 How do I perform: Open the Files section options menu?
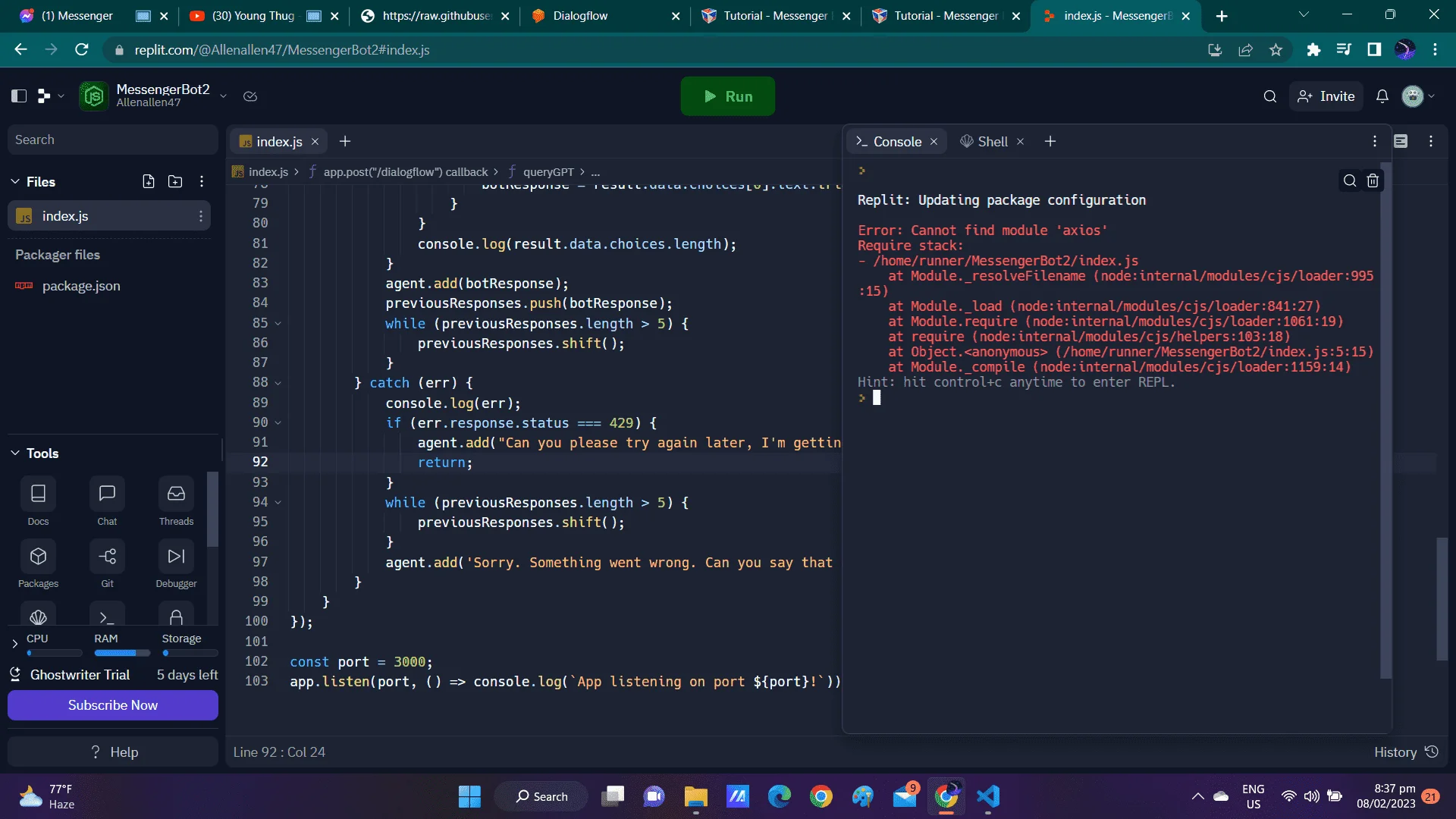pos(202,181)
